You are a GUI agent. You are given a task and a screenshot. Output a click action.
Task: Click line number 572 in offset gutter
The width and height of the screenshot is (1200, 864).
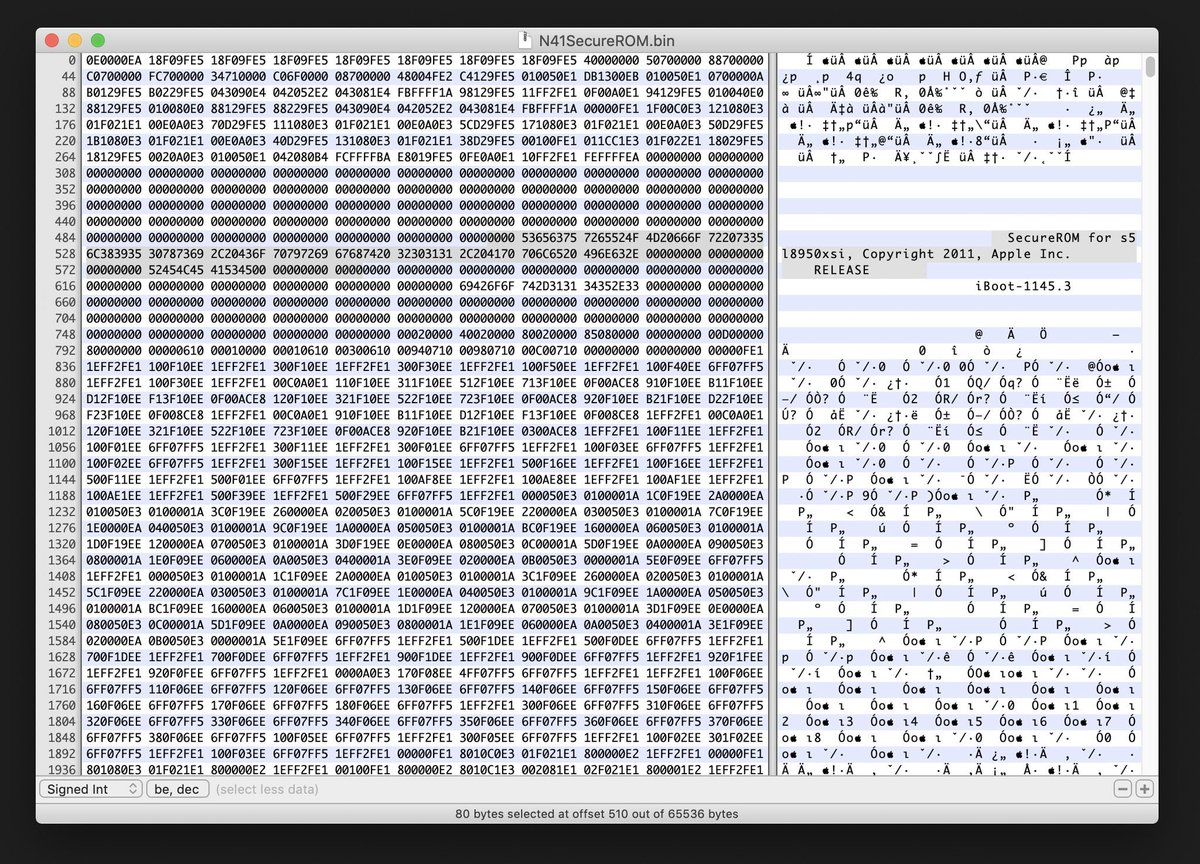pos(67,270)
